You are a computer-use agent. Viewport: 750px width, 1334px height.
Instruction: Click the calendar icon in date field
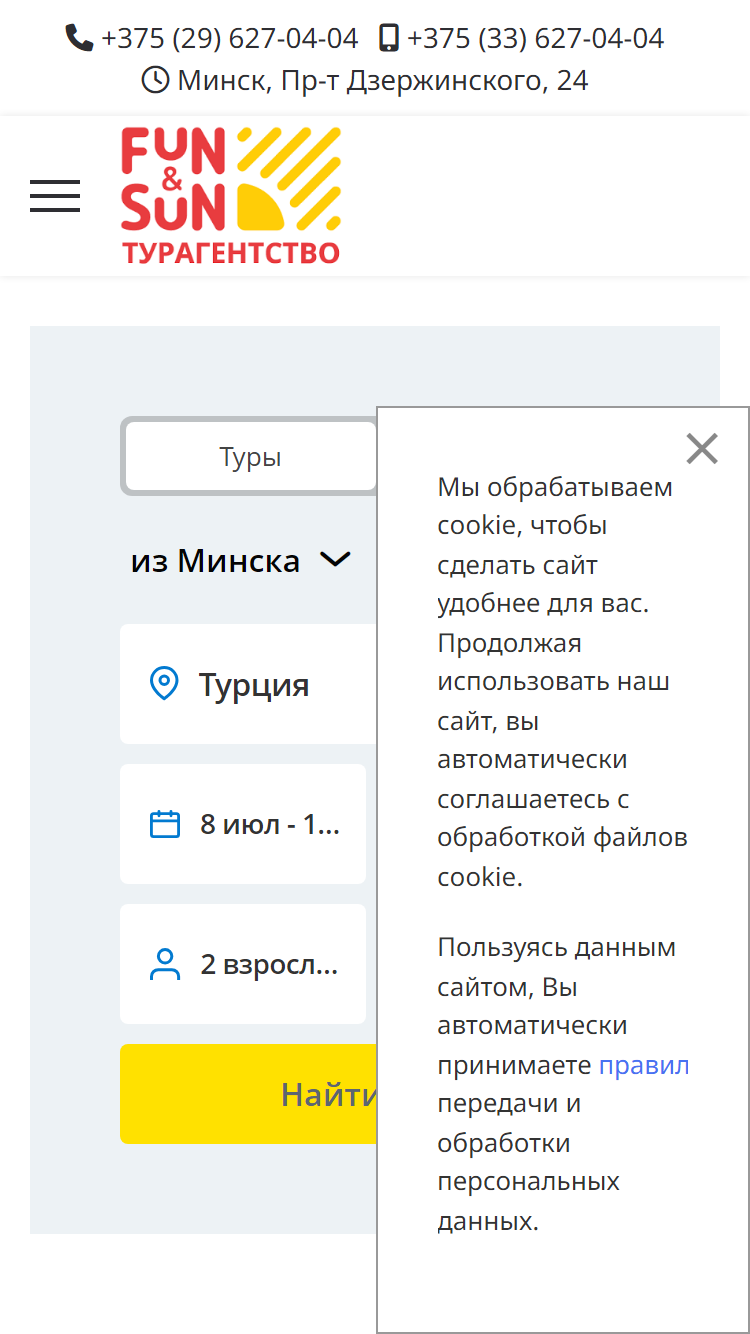click(x=165, y=824)
